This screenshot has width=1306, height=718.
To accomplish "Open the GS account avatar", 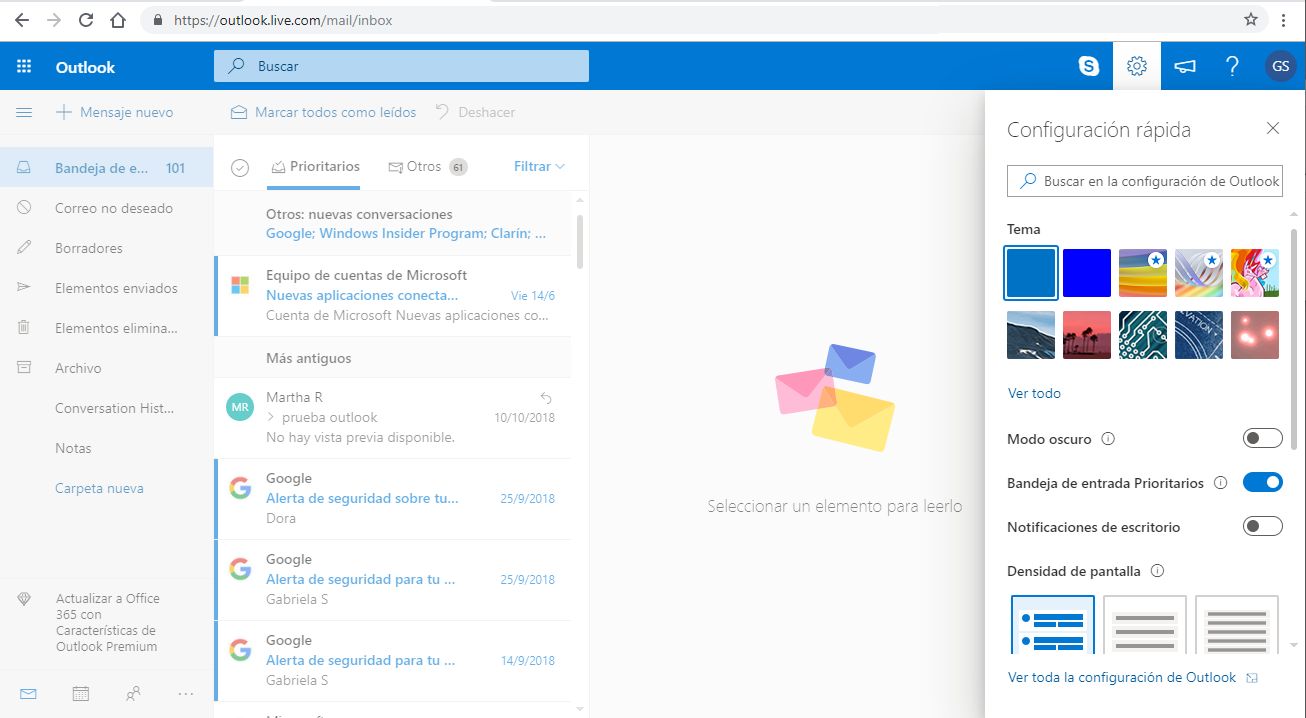I will (1281, 67).
